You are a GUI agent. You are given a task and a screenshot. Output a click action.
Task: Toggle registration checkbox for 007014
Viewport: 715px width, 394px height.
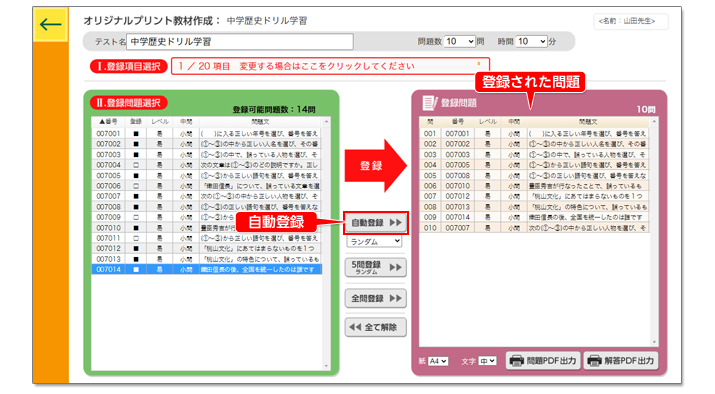click(136, 270)
